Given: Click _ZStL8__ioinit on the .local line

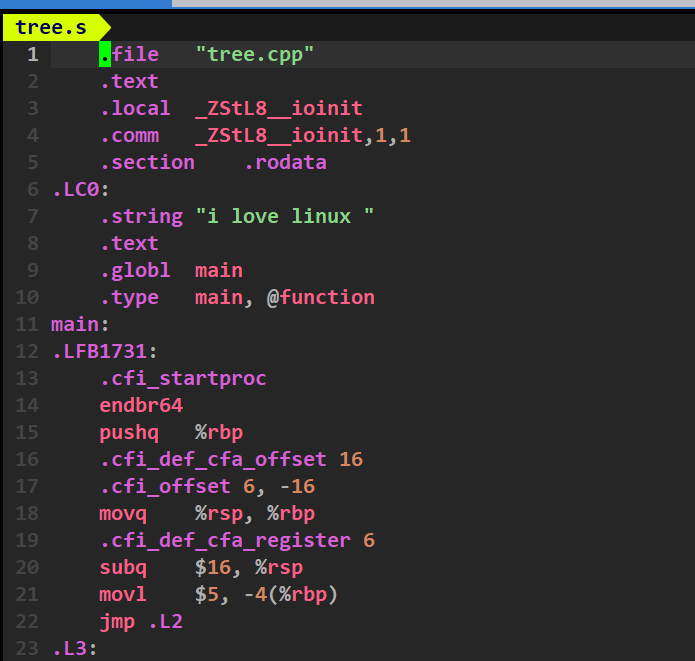Looking at the screenshot, I should coord(279,109).
